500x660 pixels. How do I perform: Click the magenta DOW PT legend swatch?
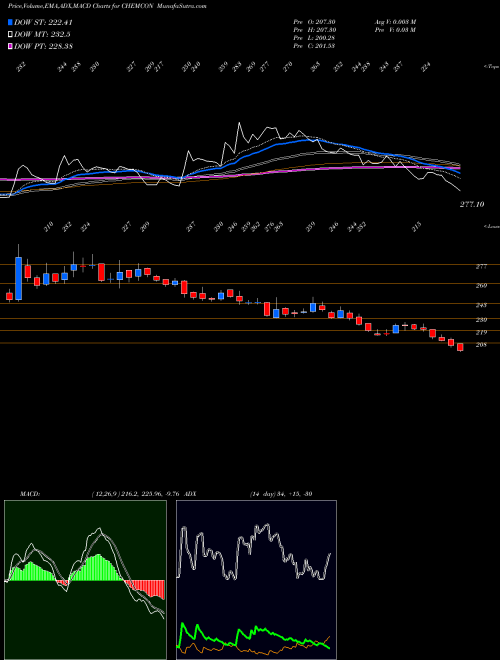(x=11, y=46)
